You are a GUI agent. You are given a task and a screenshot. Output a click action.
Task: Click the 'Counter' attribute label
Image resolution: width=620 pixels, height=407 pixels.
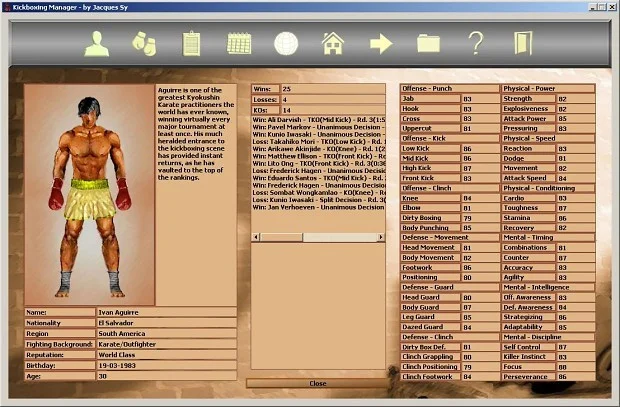[x=528, y=257]
